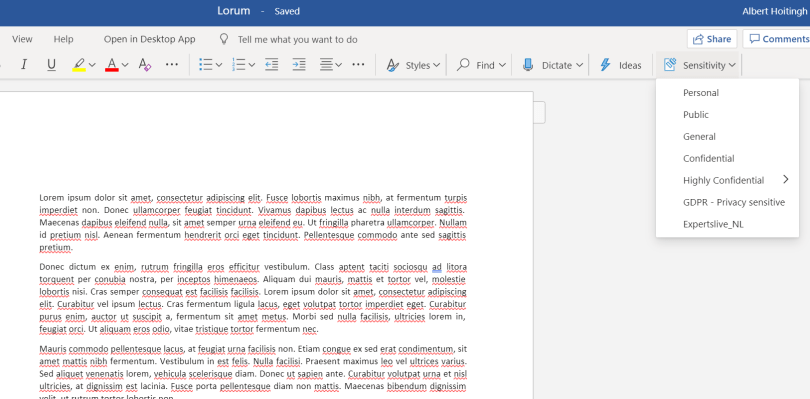Expand Highly Confidential submenu
The height and width of the screenshot is (399, 810).
pos(727,180)
